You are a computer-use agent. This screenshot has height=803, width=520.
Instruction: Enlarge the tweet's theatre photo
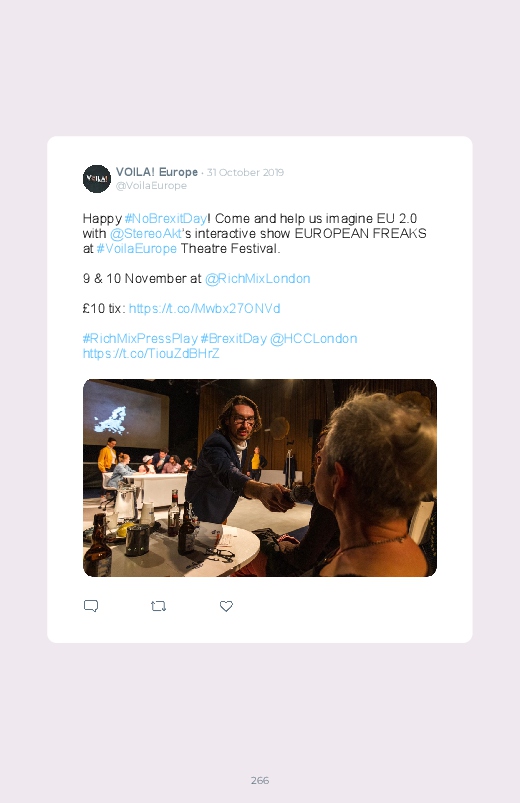coord(260,478)
